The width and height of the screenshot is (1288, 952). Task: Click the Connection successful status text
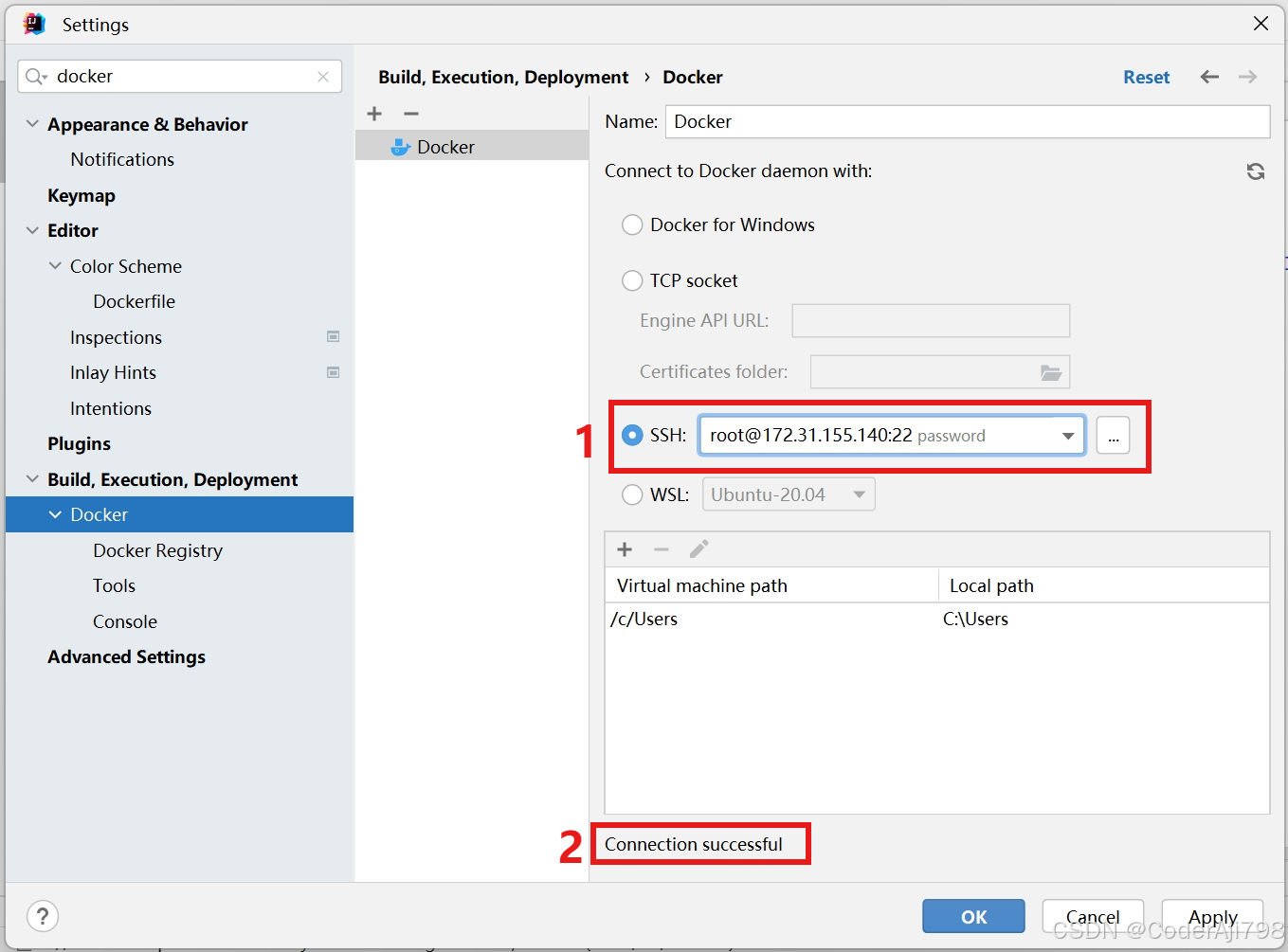694,844
